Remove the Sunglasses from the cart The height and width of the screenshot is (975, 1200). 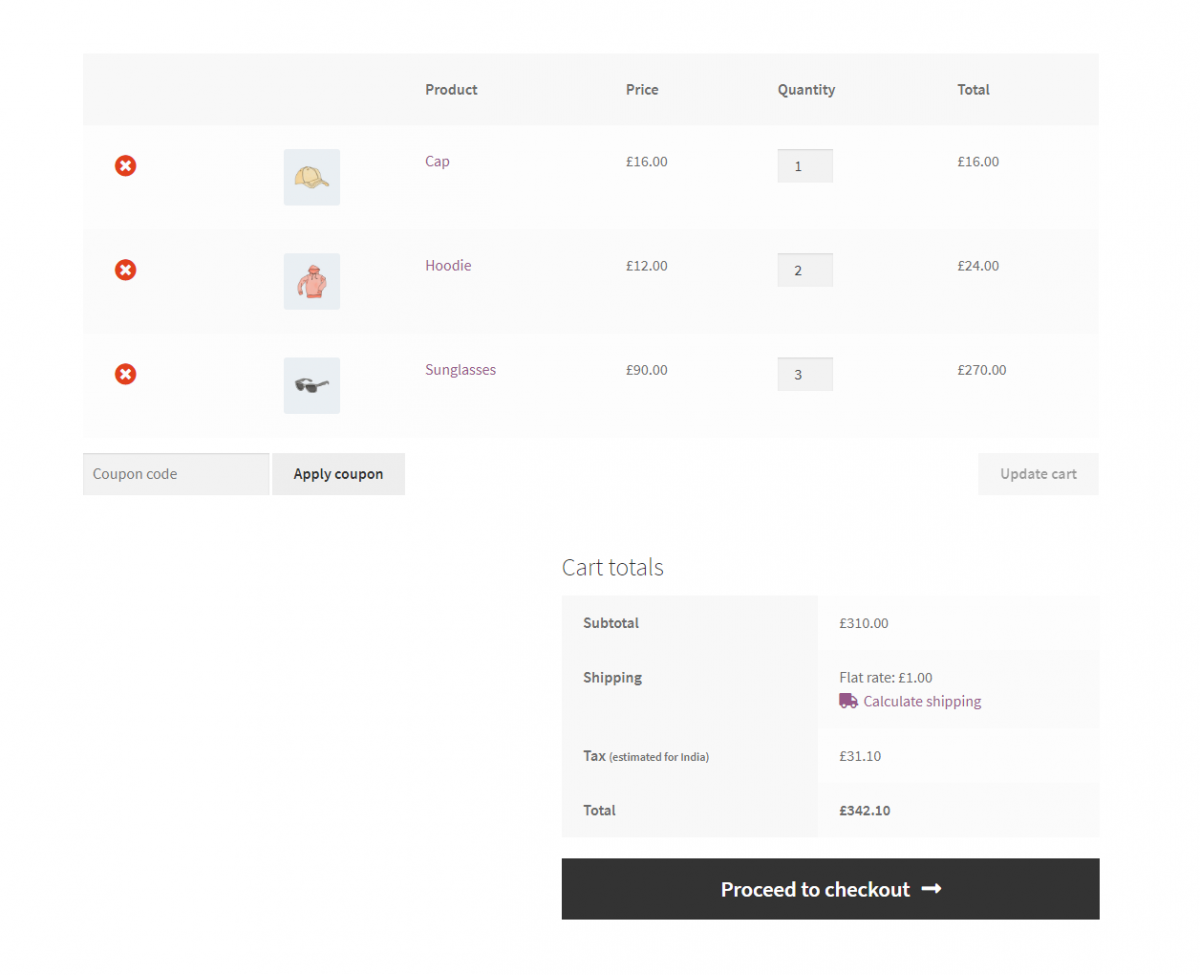pyautogui.click(x=125, y=374)
